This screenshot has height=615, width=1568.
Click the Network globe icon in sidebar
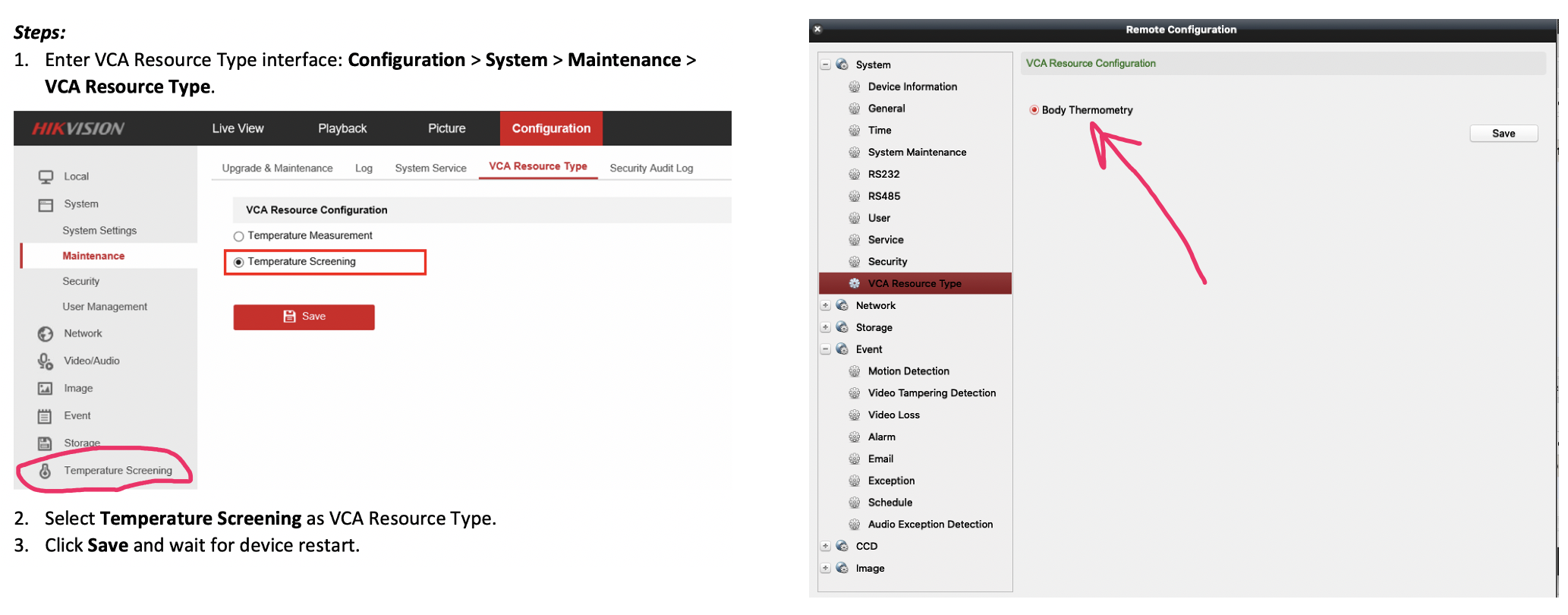tap(46, 334)
